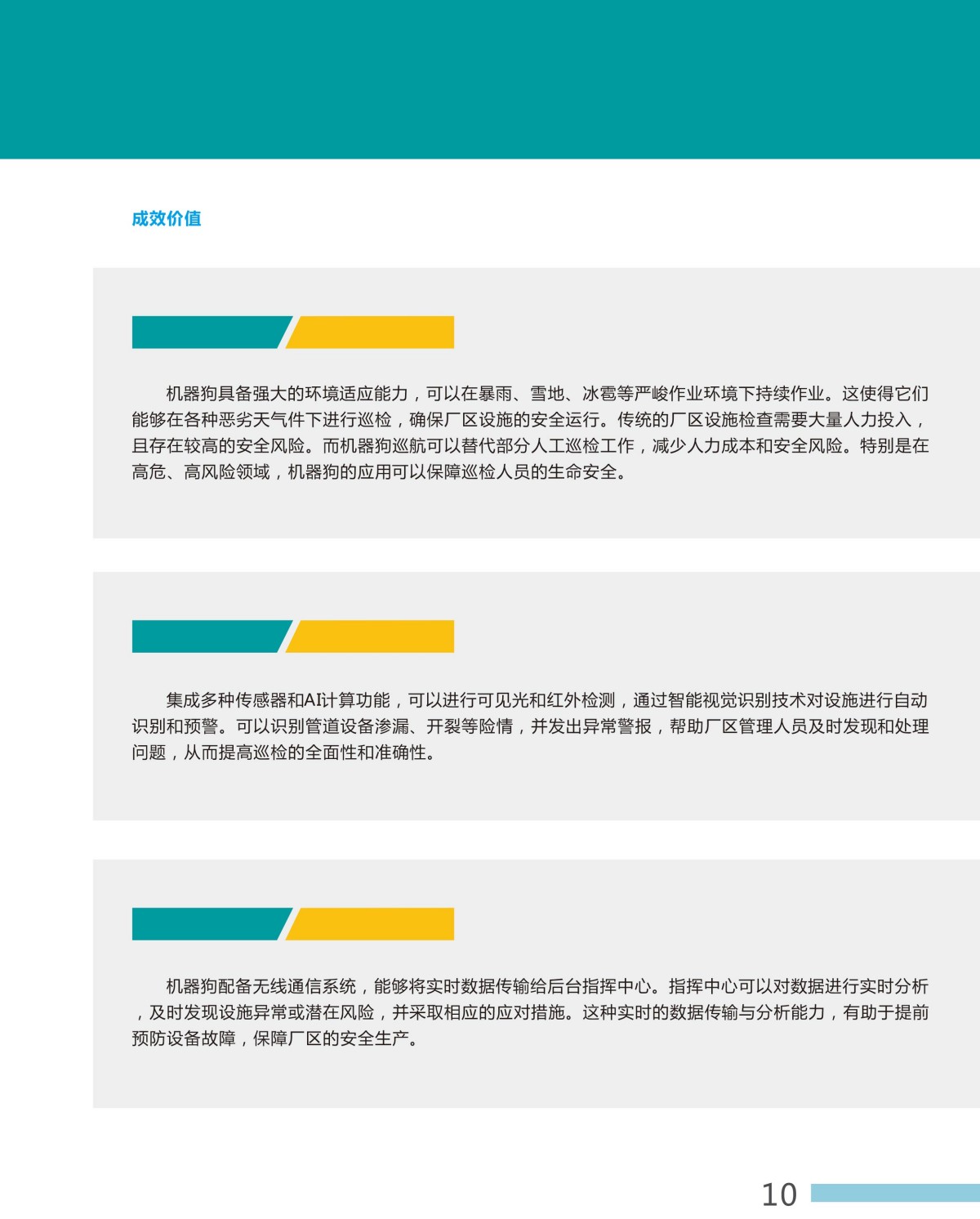Image resolution: width=980 pixels, height=1219 pixels.
Task: Click the yellow parallelogram in the third banner
Action: tap(376, 923)
